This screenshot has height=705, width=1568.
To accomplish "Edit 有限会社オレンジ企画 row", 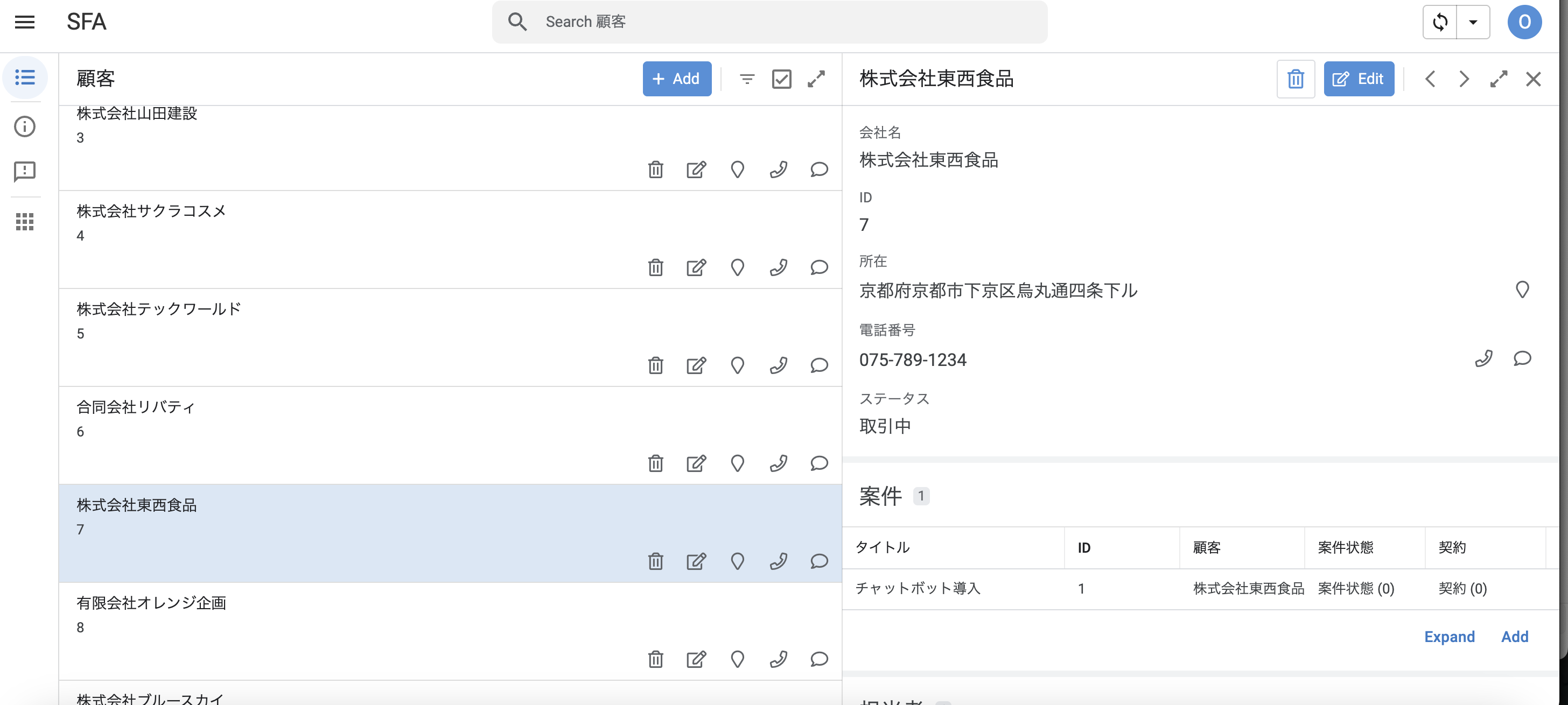I will pos(696,659).
